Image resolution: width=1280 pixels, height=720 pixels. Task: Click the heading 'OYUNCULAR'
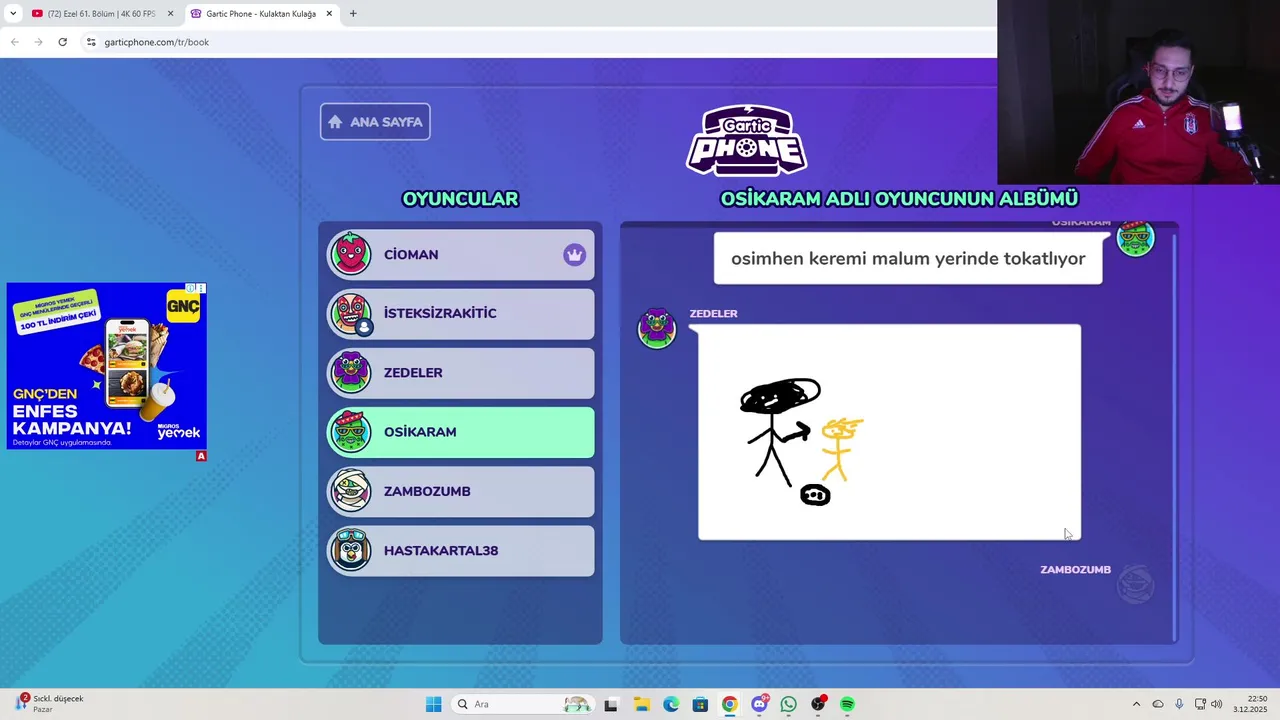coord(460,199)
